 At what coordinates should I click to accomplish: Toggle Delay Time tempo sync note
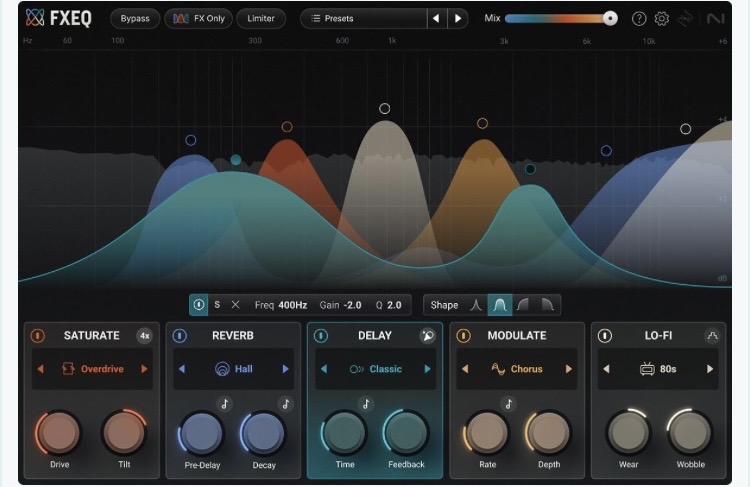(x=366, y=404)
